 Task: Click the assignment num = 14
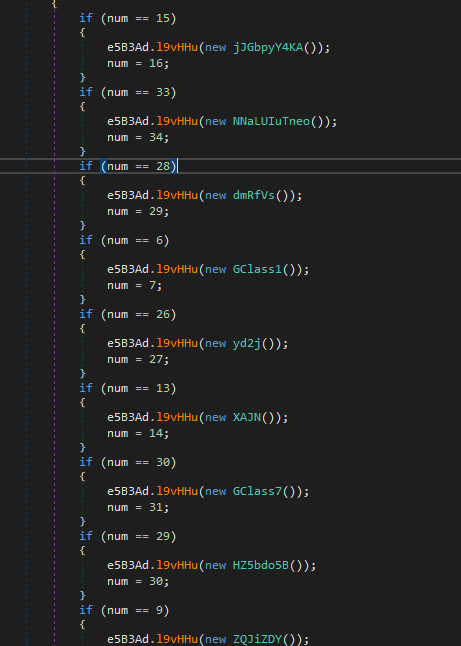click(x=138, y=433)
